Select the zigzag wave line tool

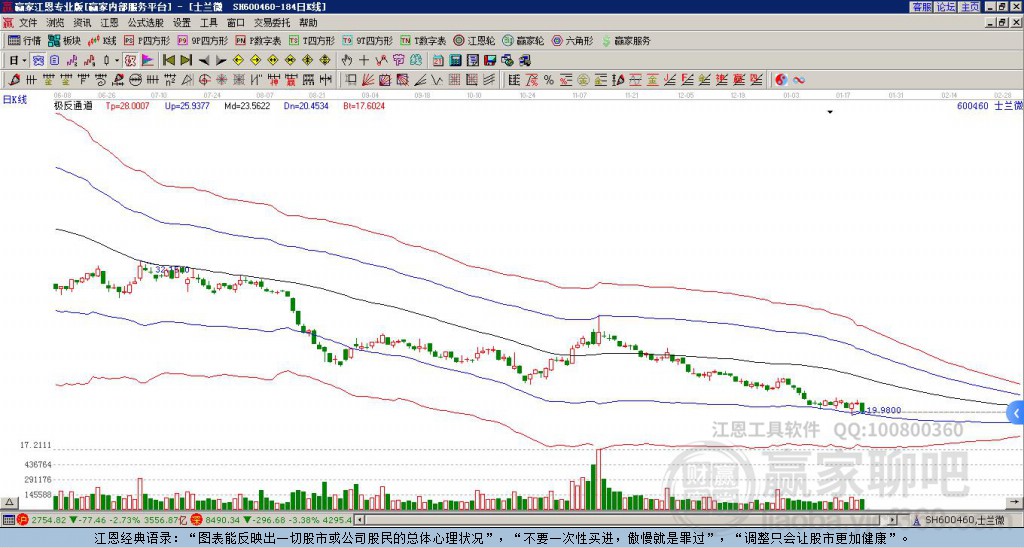pyautogui.click(x=436, y=80)
